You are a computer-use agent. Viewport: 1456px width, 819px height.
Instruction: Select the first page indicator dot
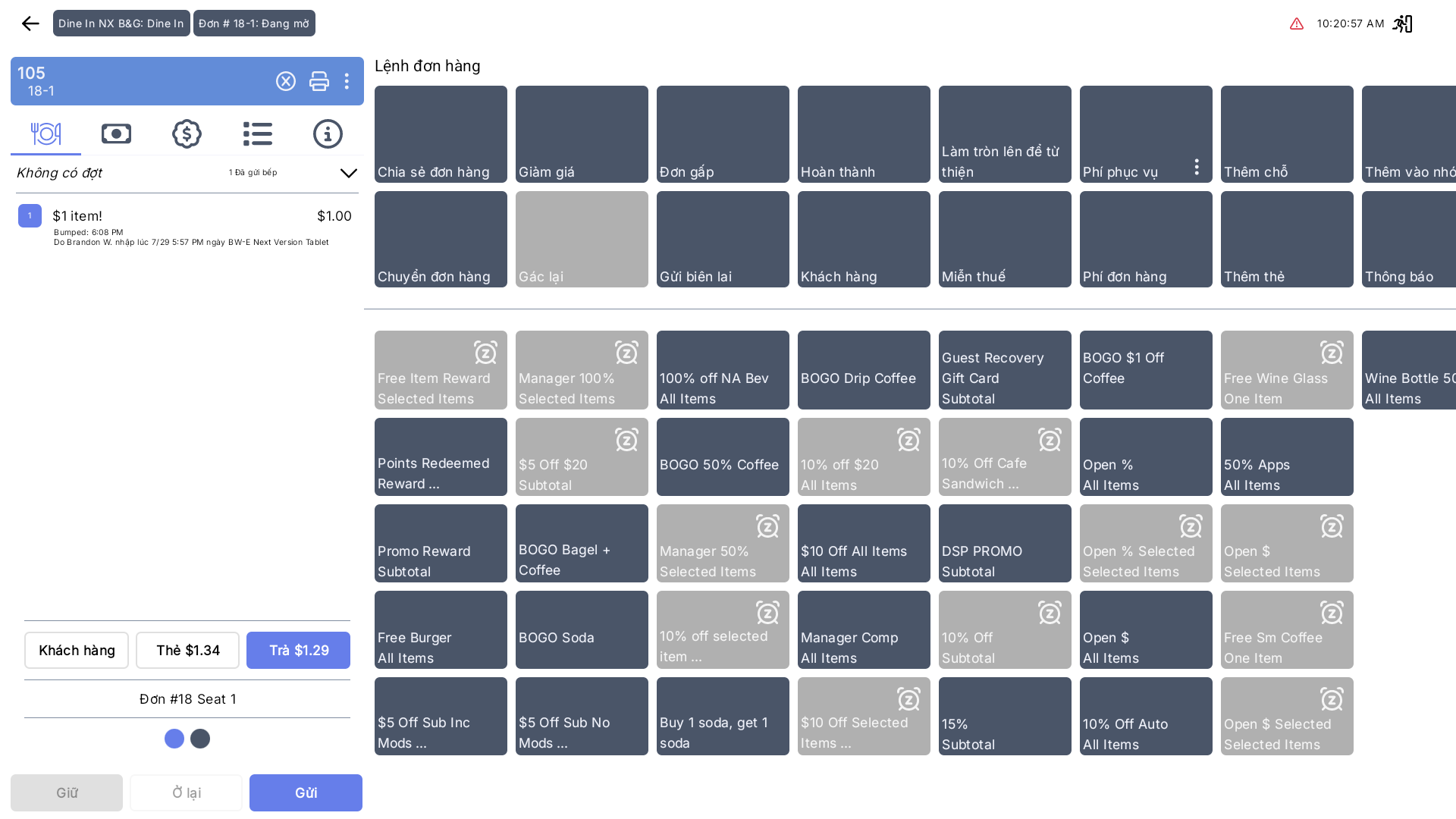tap(174, 739)
